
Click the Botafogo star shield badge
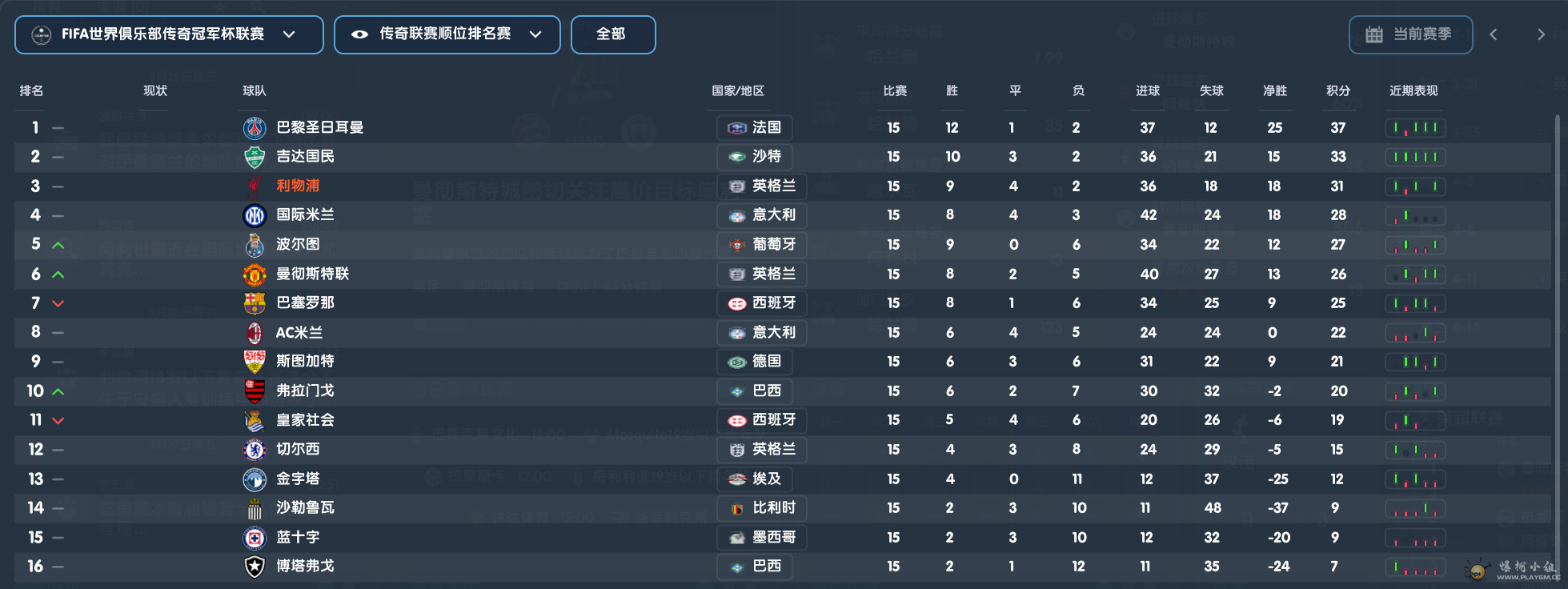(x=255, y=567)
